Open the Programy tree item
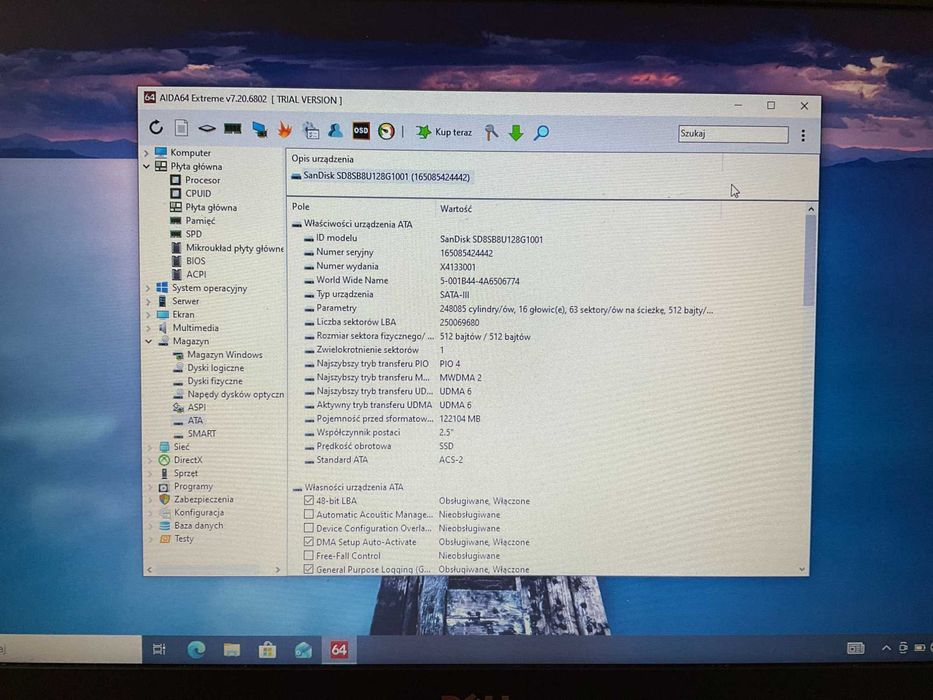This screenshot has height=700, width=933. point(193,486)
